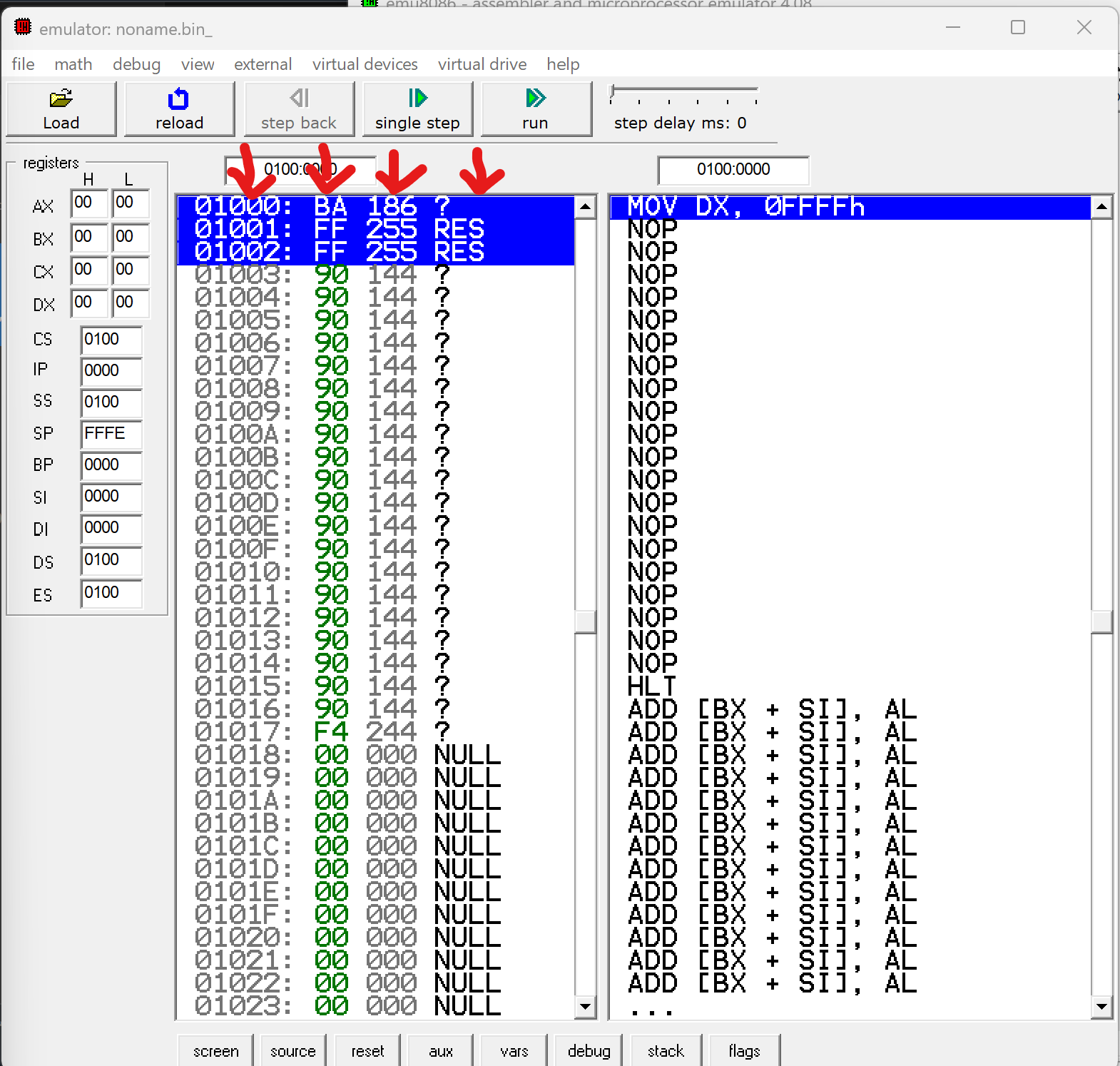Click the flags button
The image size is (1120, 1066).
pos(744,1050)
